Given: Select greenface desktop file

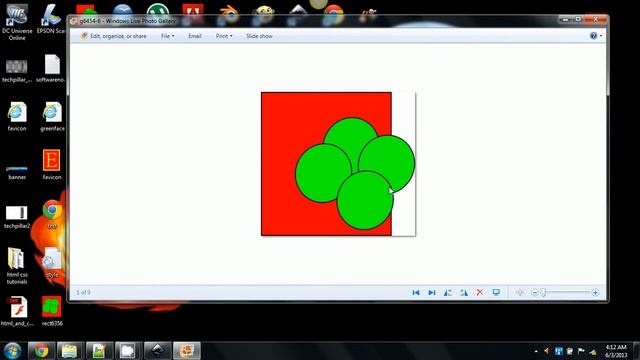Looking at the screenshot, I should [x=52, y=116].
